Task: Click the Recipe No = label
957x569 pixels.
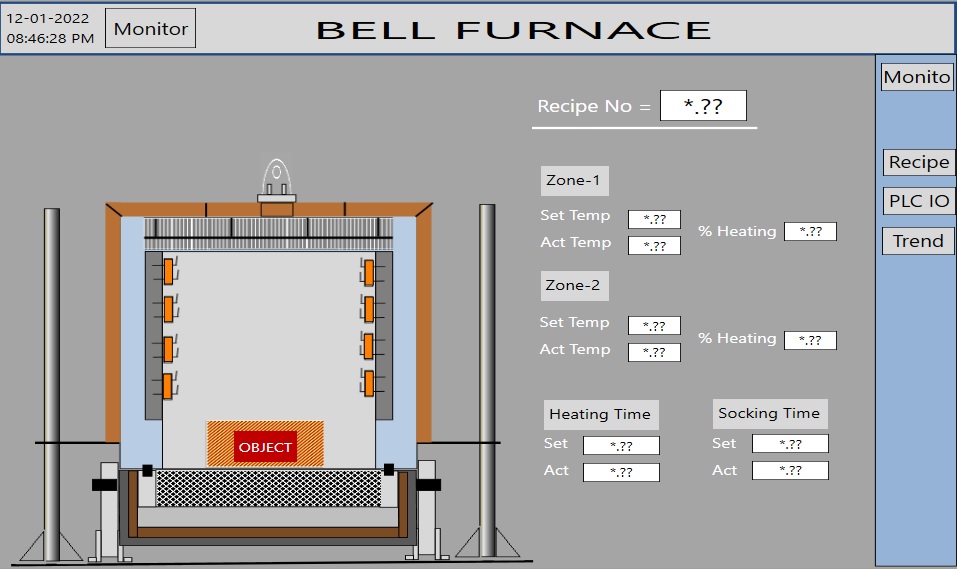Action: 594,106
